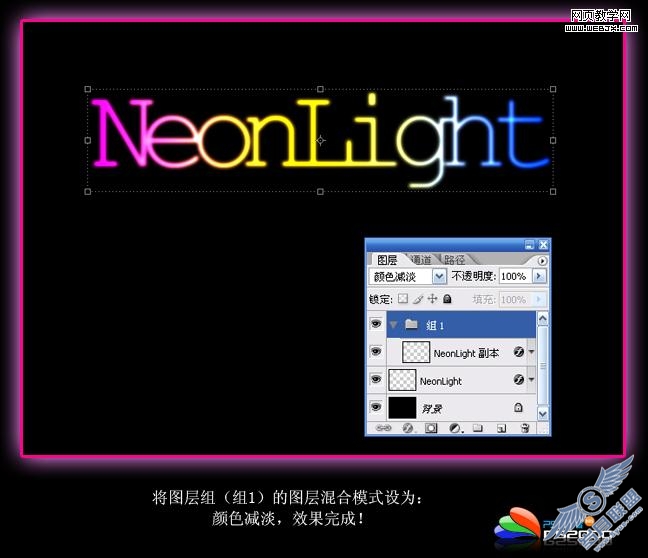Click the link layers icon
This screenshot has width=648, height=558.
(383, 428)
